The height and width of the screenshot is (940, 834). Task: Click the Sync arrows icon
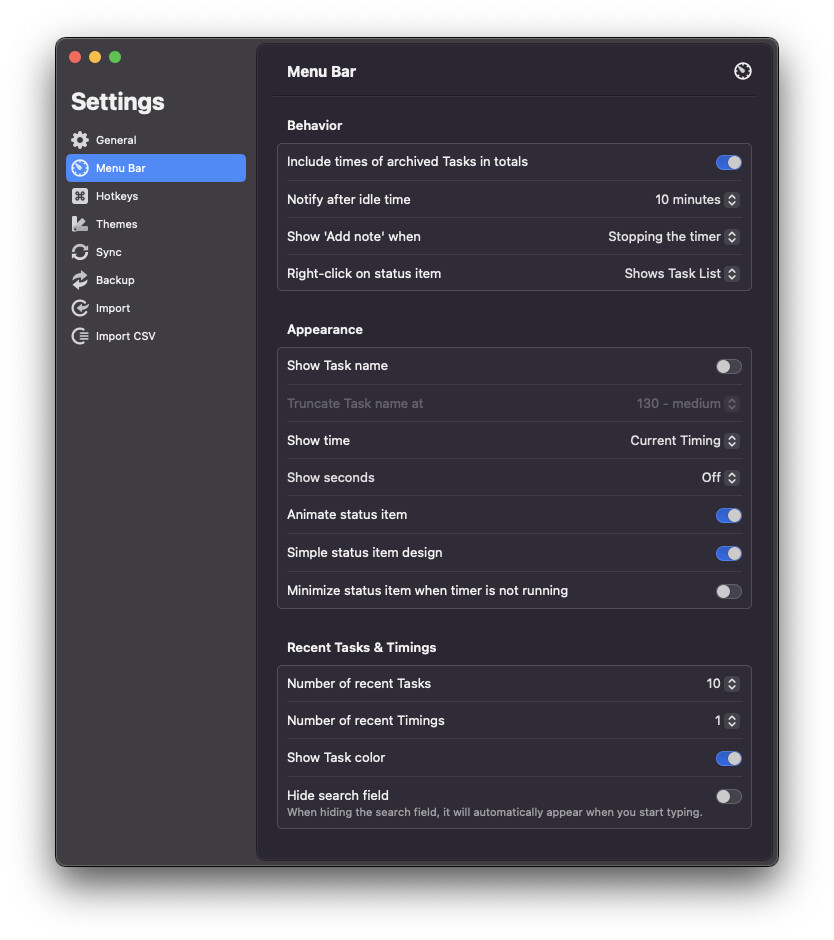(80, 252)
